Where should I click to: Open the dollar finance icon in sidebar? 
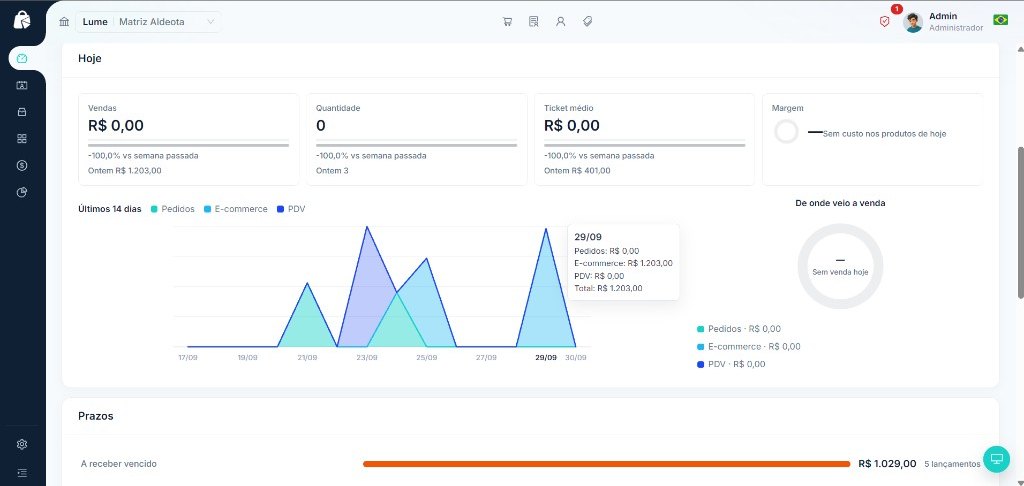pos(22,165)
